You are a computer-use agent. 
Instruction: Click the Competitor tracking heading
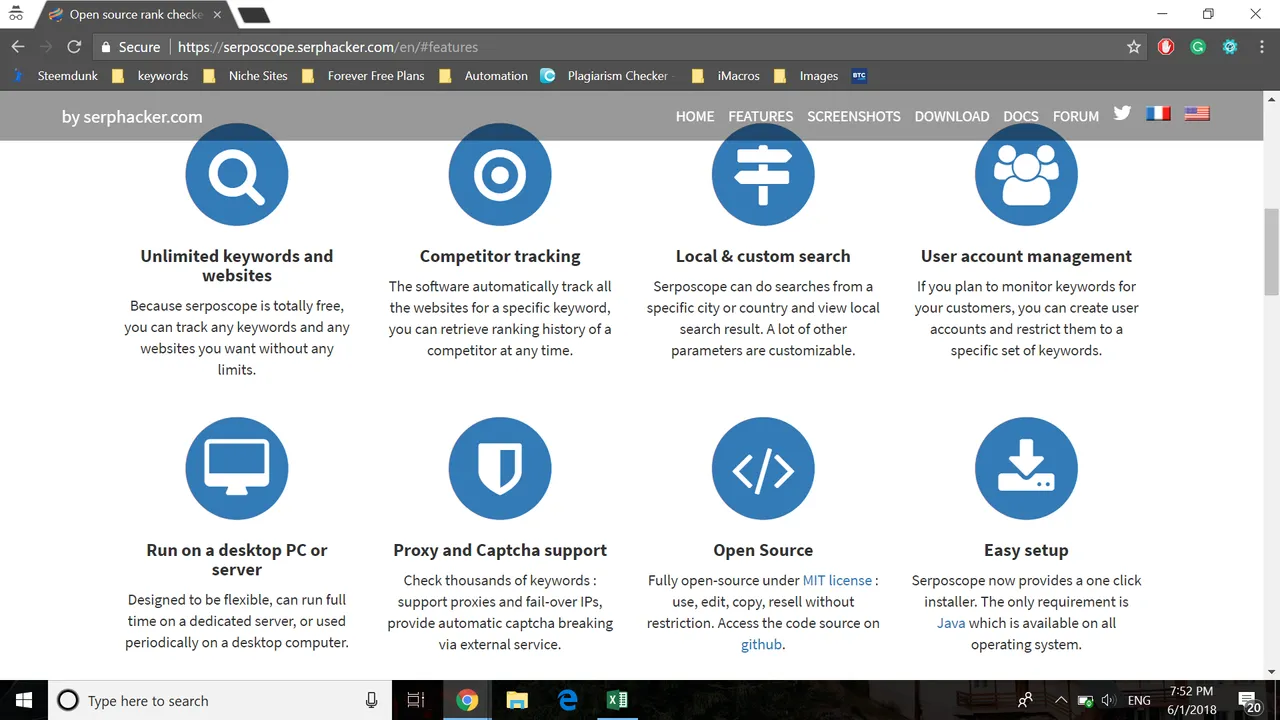coord(500,256)
